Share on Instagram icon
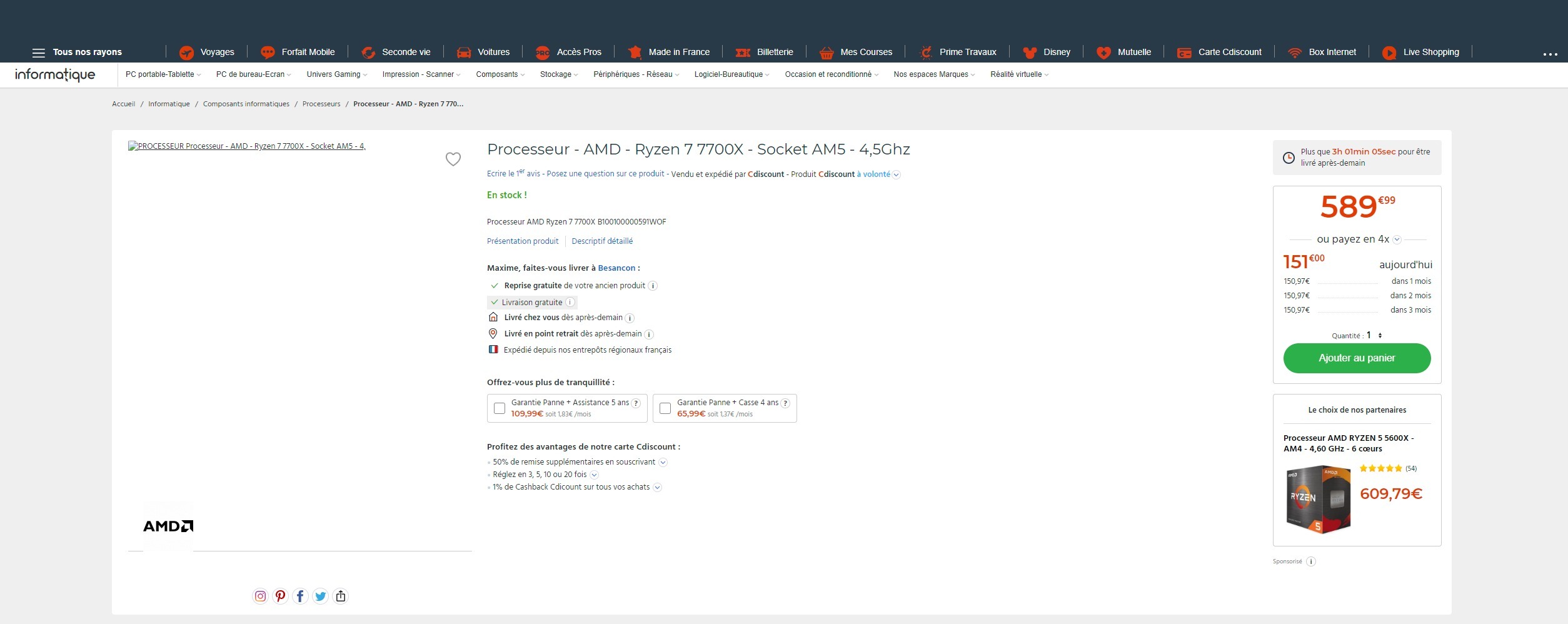This screenshot has width=1568, height=624. [x=260, y=596]
